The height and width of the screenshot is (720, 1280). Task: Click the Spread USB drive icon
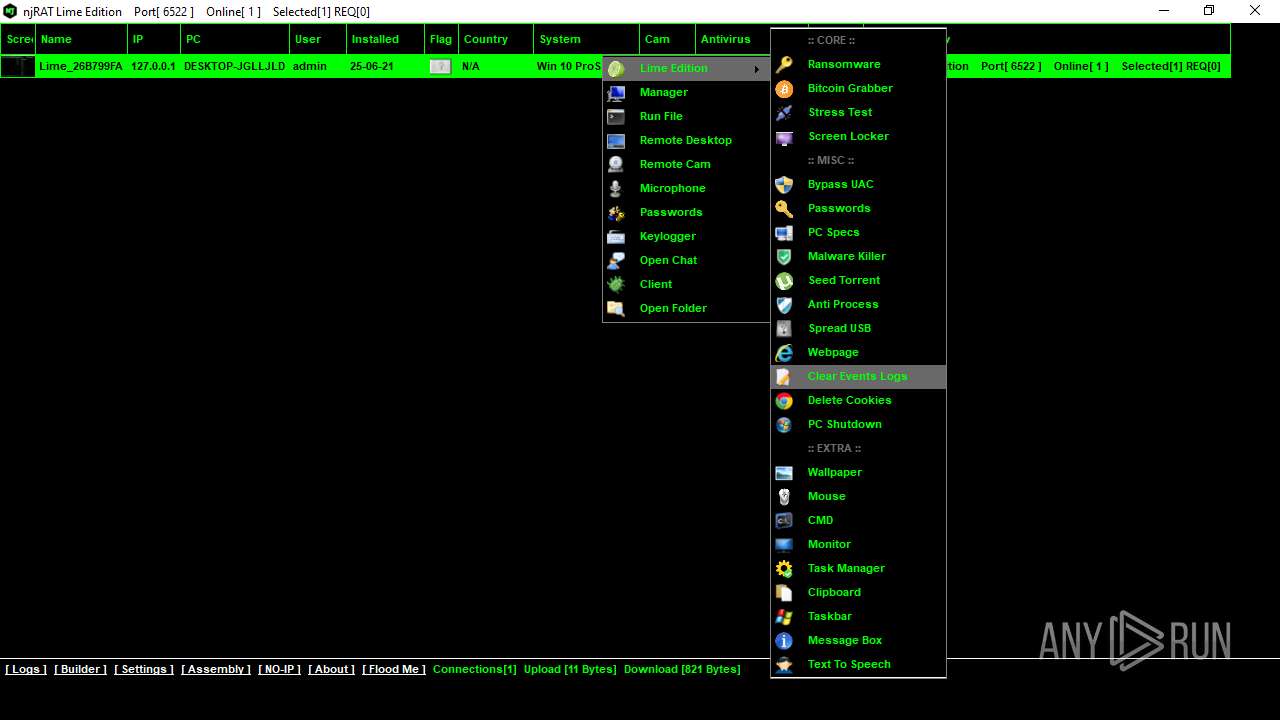(785, 329)
